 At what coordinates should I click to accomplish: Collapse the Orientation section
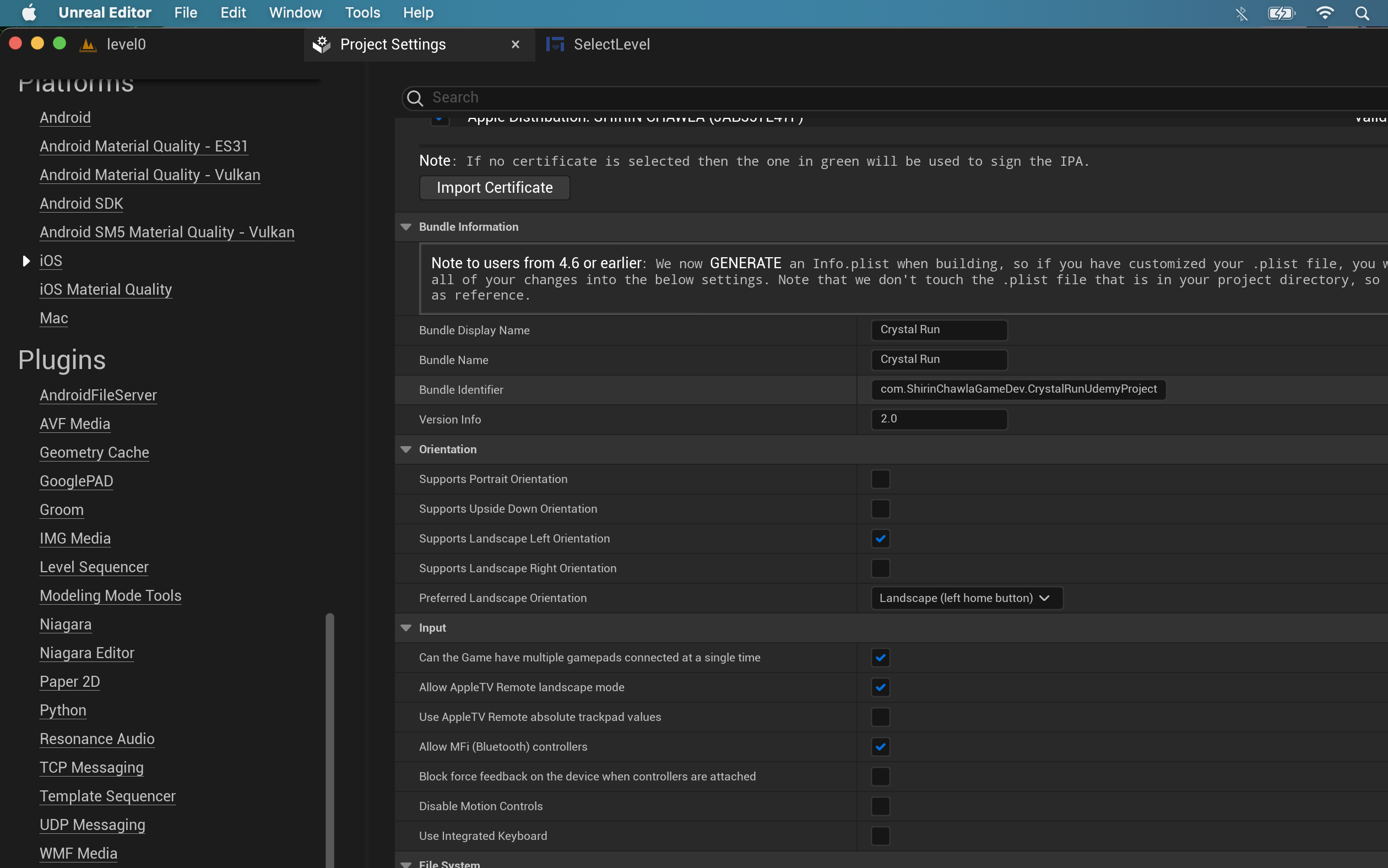(406, 449)
